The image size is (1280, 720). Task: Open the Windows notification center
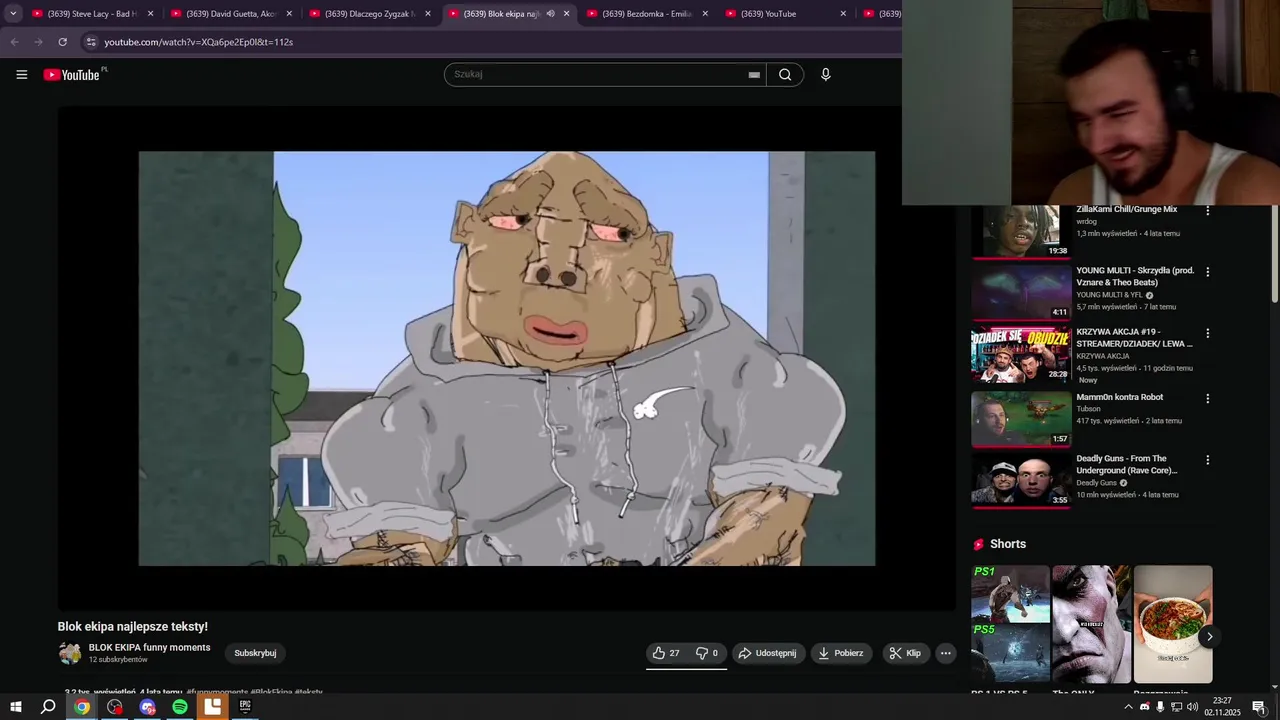click(1258, 707)
